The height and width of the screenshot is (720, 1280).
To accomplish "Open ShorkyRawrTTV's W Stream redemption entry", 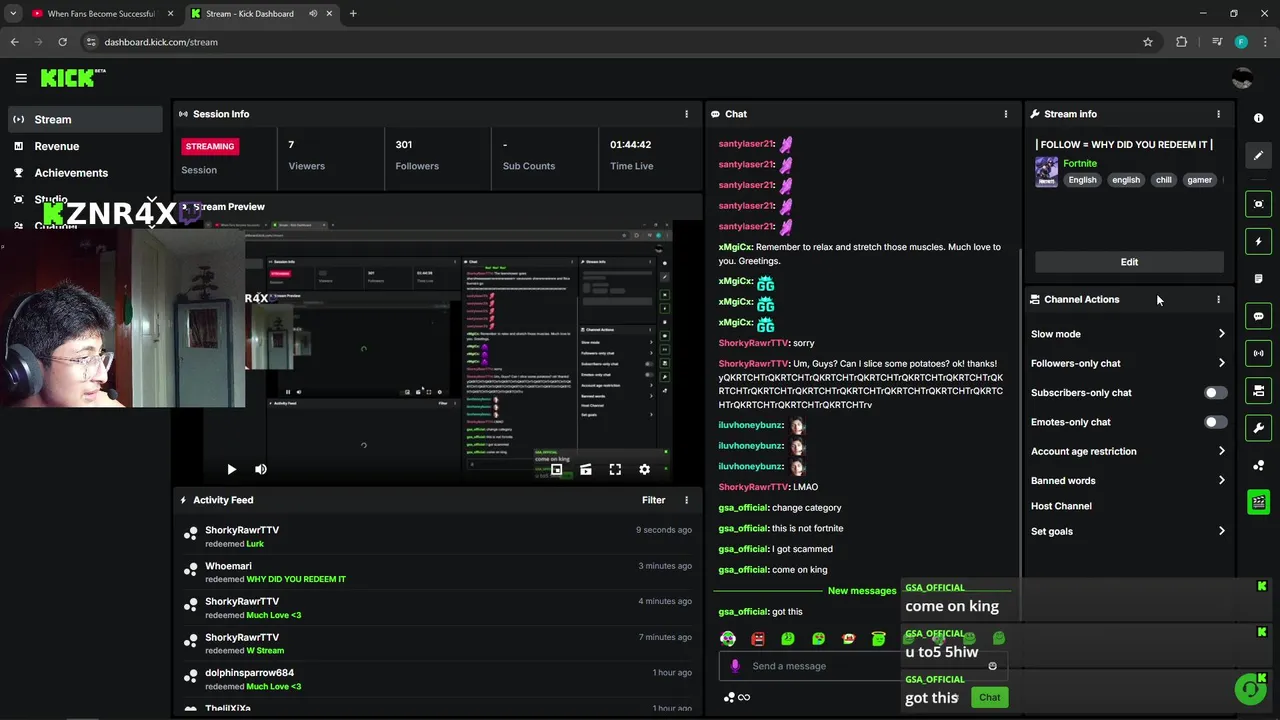I will [x=438, y=643].
